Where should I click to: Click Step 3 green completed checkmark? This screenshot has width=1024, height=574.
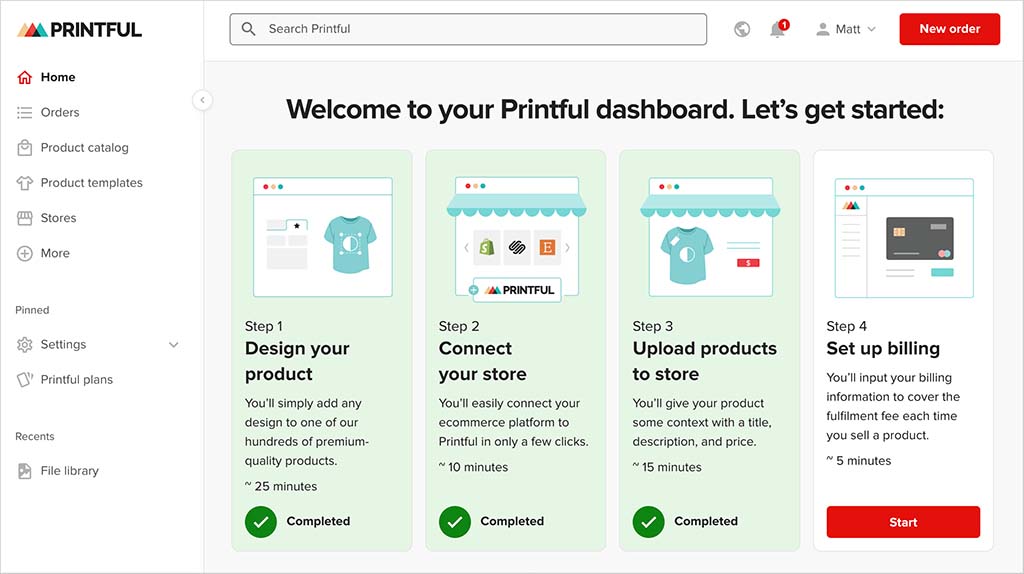pyautogui.click(x=648, y=522)
